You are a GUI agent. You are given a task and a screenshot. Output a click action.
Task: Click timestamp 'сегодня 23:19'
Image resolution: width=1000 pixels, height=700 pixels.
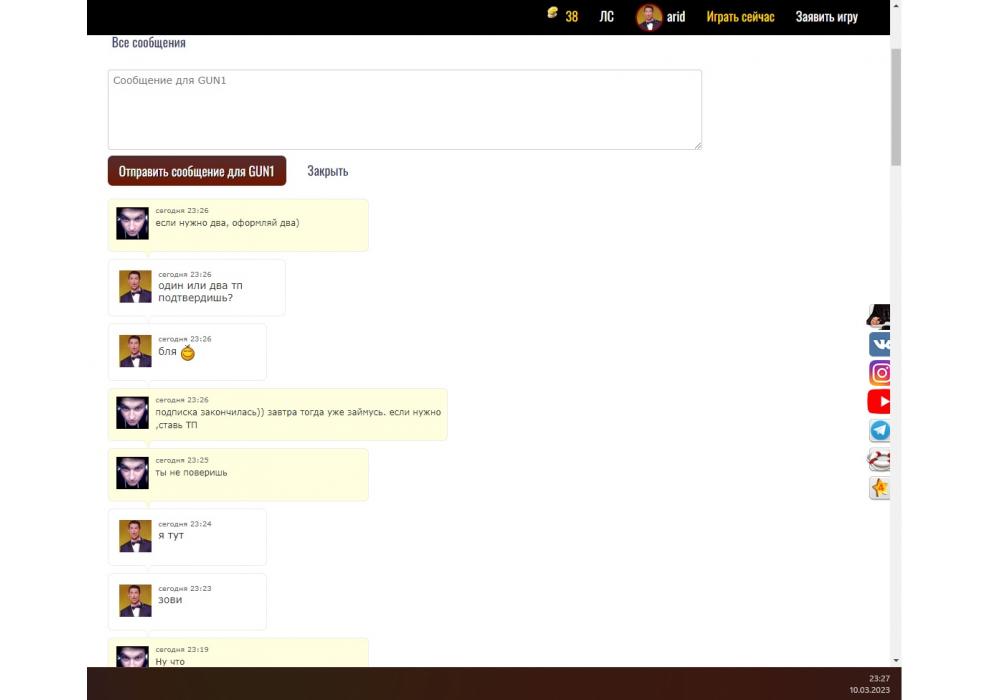click(x=182, y=650)
